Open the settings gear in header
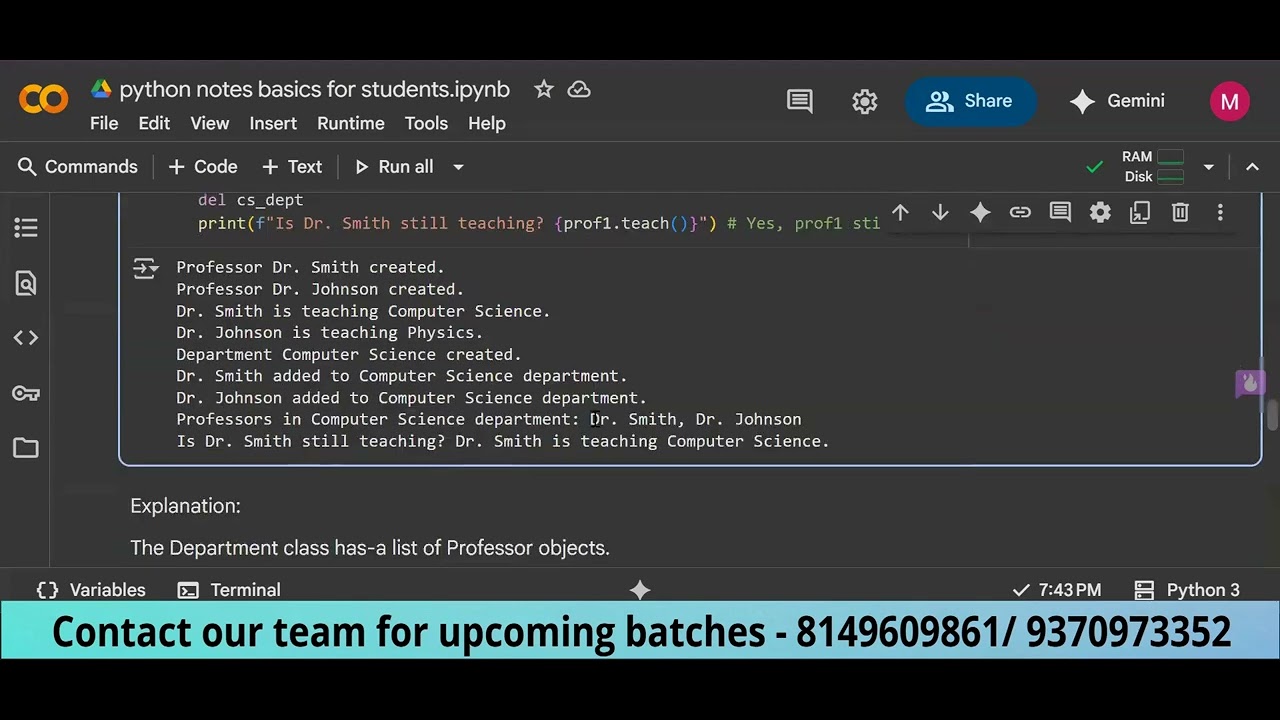1280x720 pixels. click(865, 101)
